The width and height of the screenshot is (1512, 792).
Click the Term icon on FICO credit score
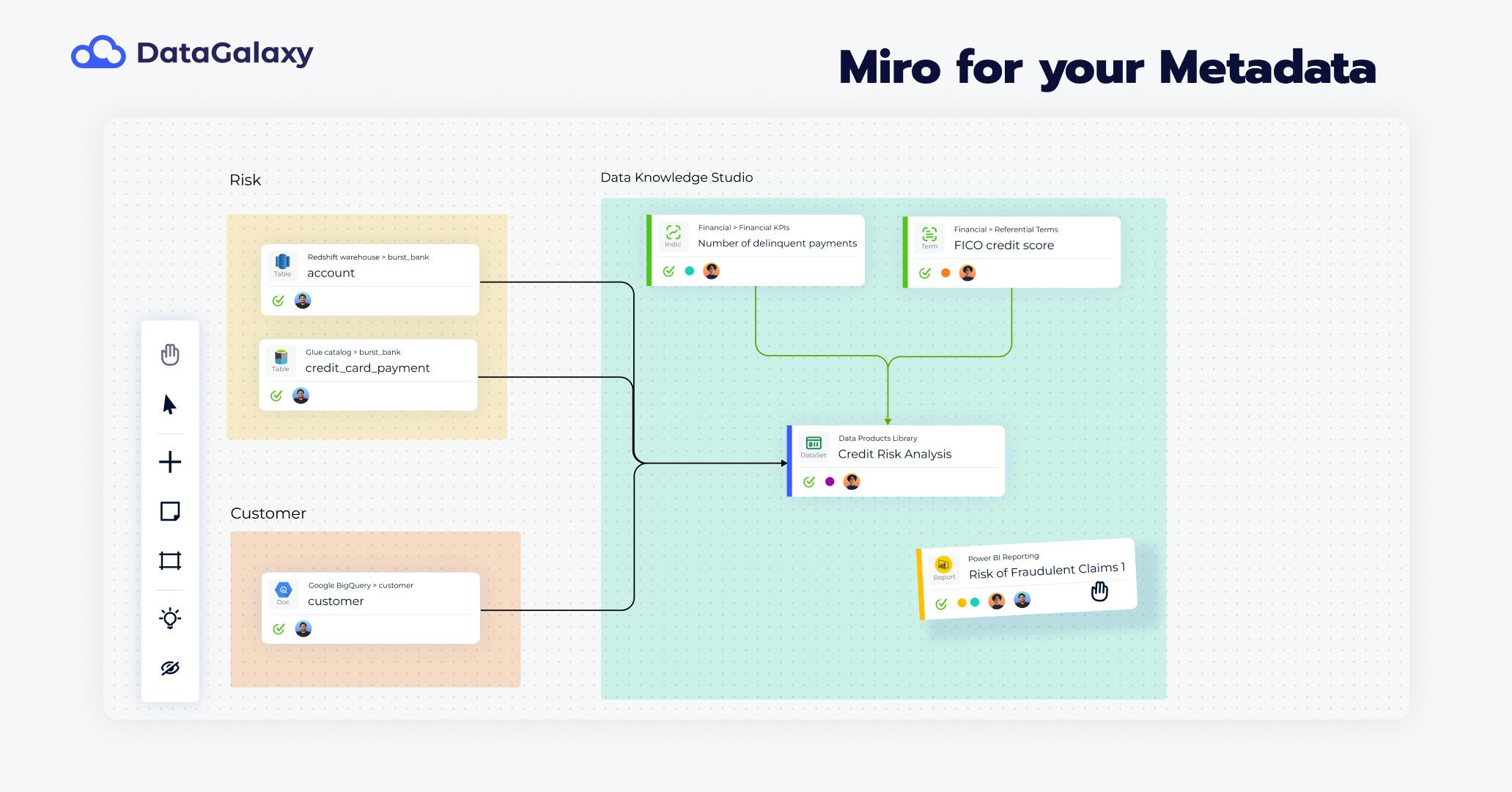point(929,235)
